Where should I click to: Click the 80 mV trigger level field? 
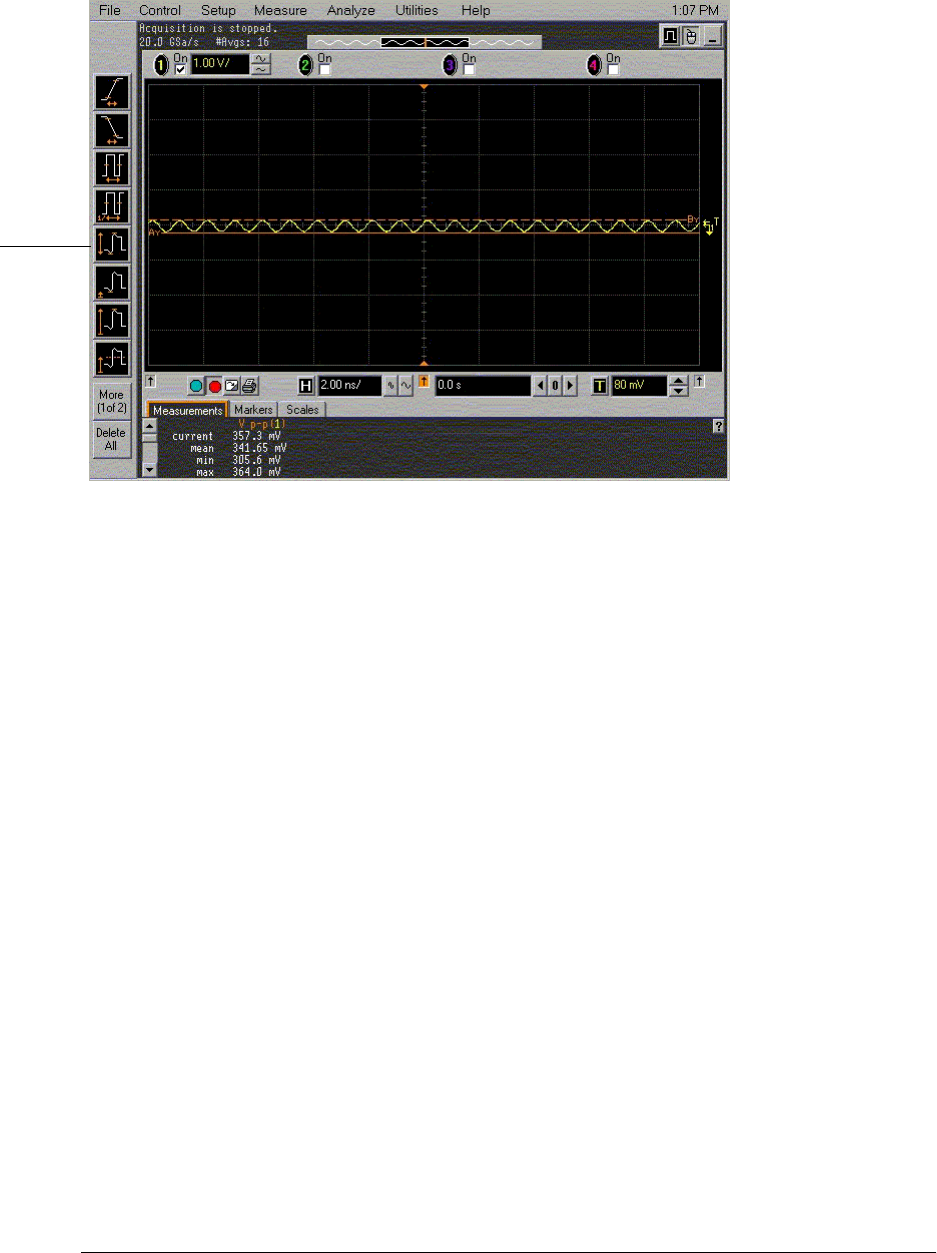click(x=638, y=386)
